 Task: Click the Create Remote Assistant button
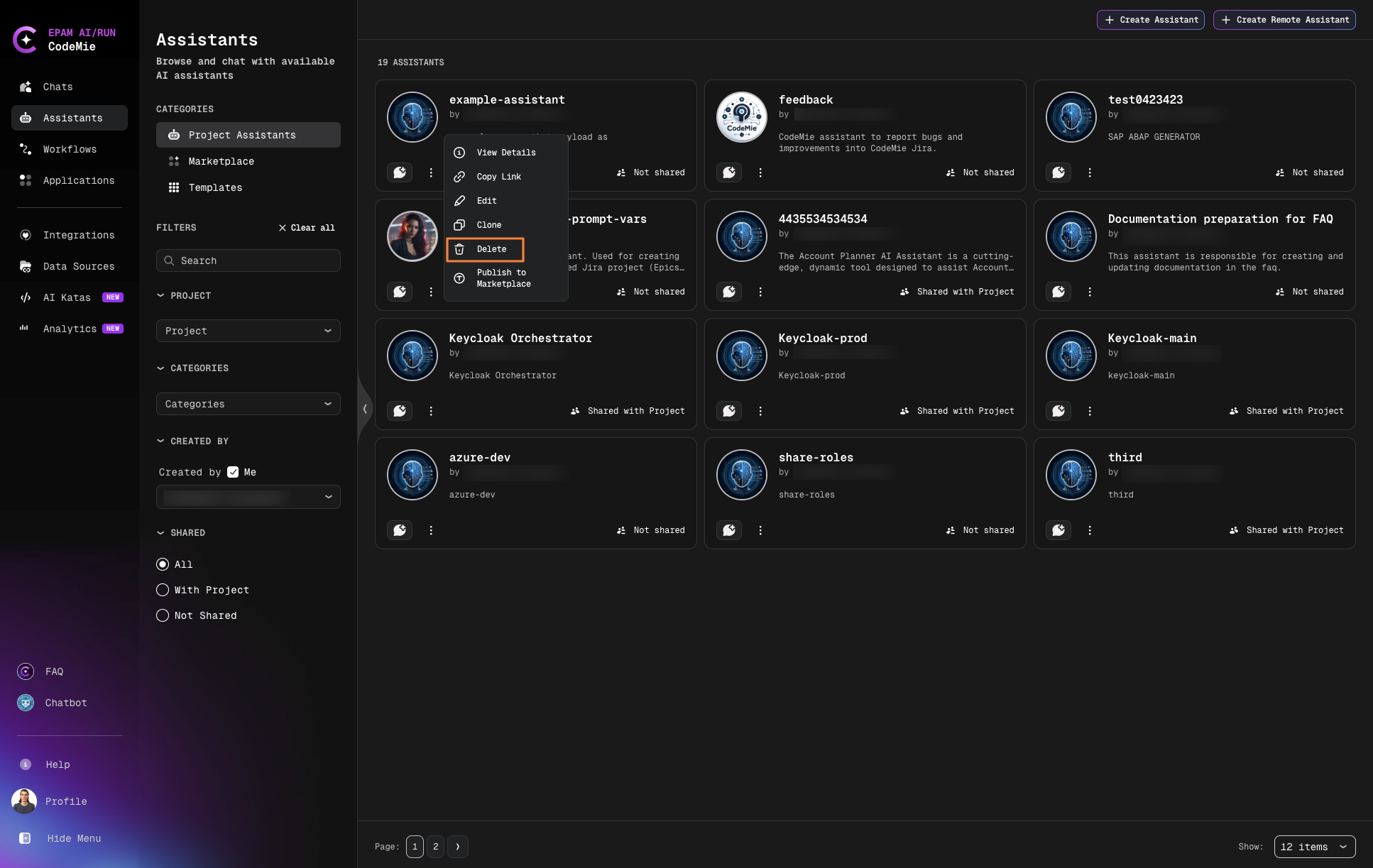click(1284, 20)
